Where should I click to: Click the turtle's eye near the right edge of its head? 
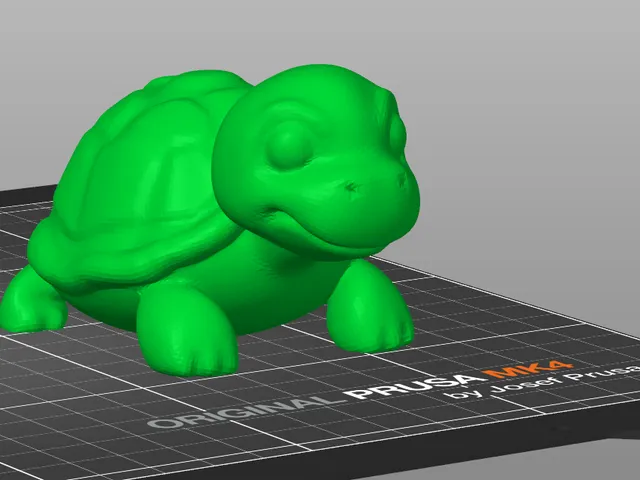coord(397,133)
